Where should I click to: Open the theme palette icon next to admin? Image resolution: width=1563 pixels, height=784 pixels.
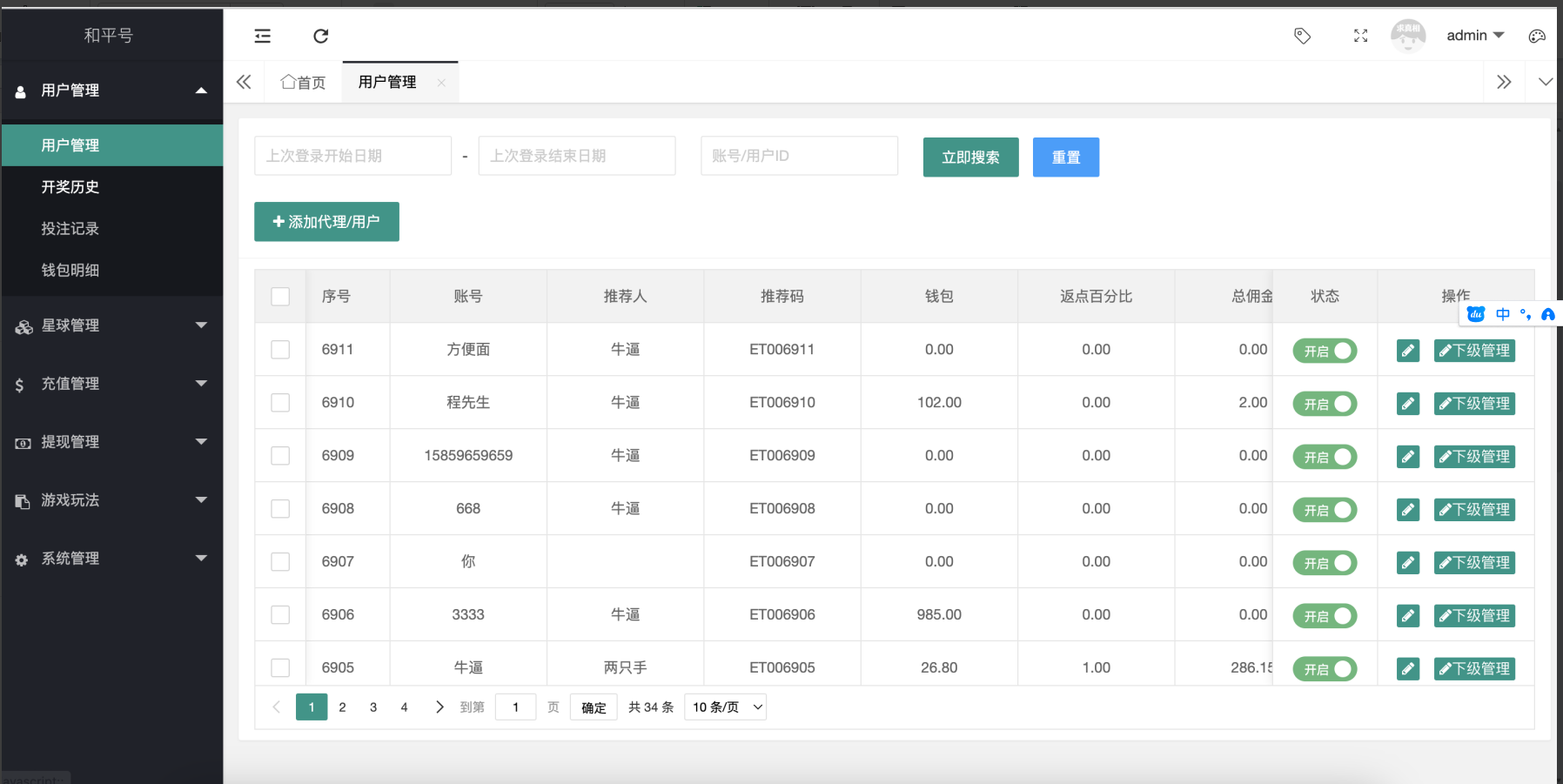[x=1537, y=36]
